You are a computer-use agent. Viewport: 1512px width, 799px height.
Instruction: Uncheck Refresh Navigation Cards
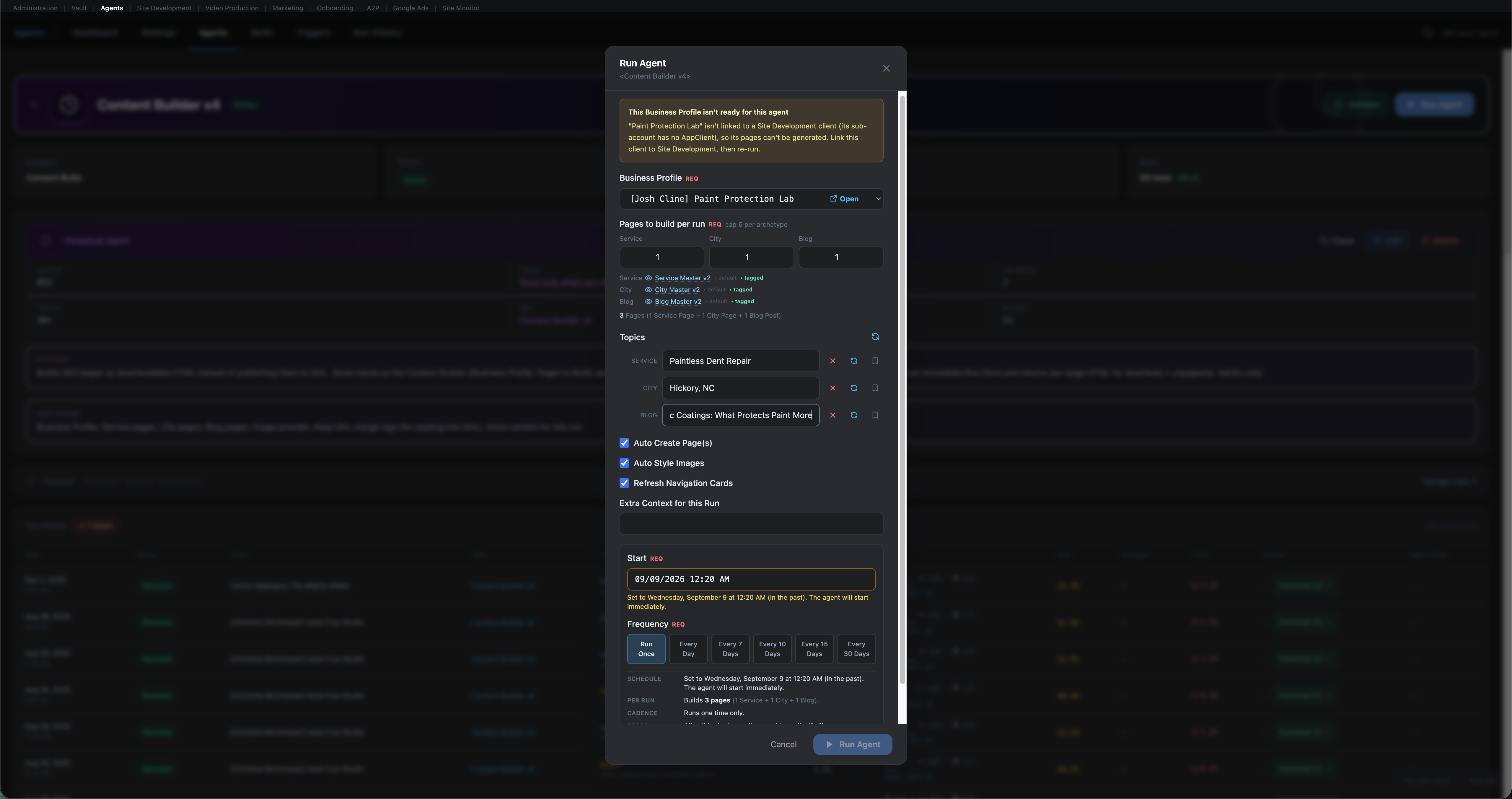click(x=624, y=483)
